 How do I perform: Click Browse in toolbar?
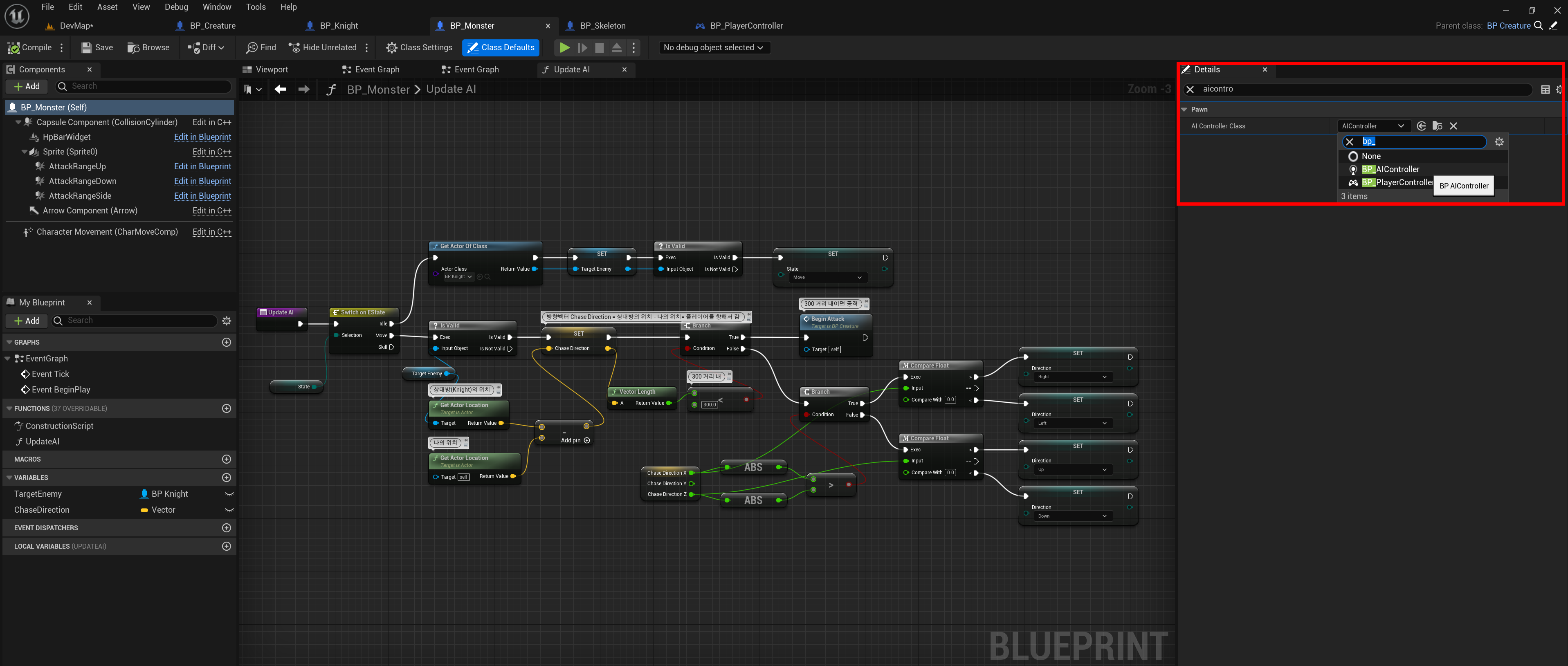(148, 47)
